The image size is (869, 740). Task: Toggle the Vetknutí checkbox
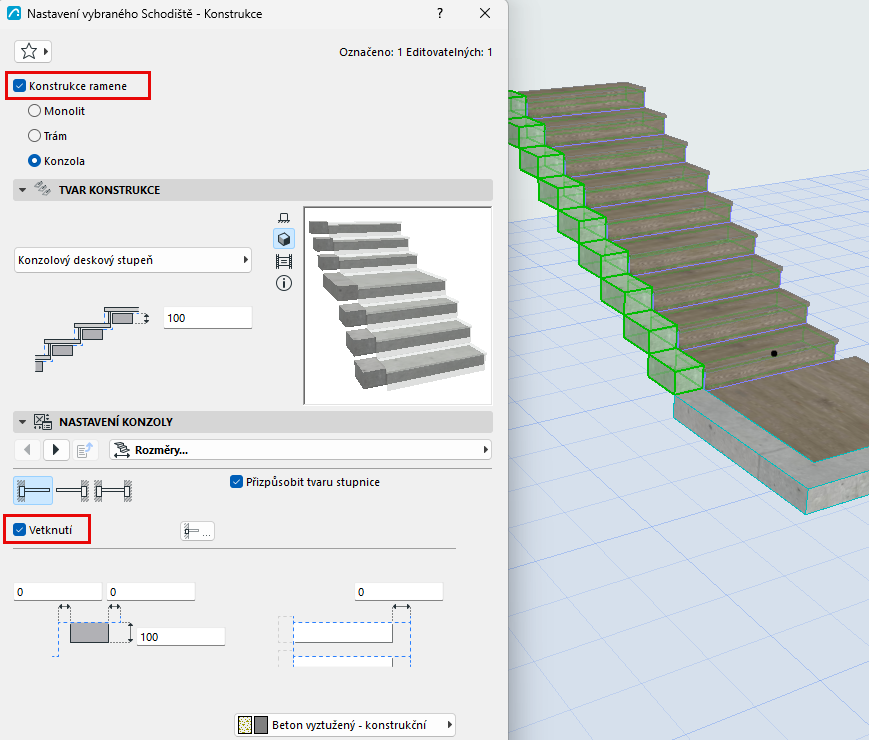tap(19, 529)
